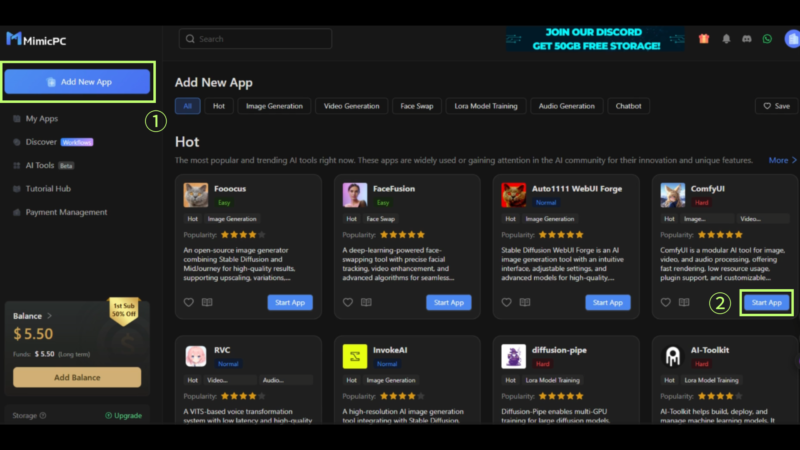This screenshot has width=800, height=450.
Task: Open the ComfyUI tutorial book icon
Action: coord(684,302)
